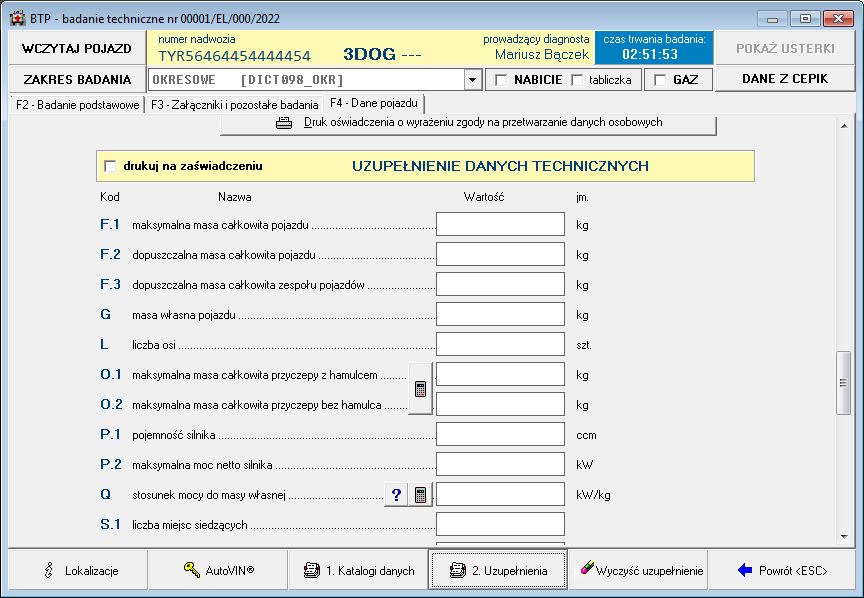Expand the OKRESOWE inspection type dropdown

(x=472, y=80)
